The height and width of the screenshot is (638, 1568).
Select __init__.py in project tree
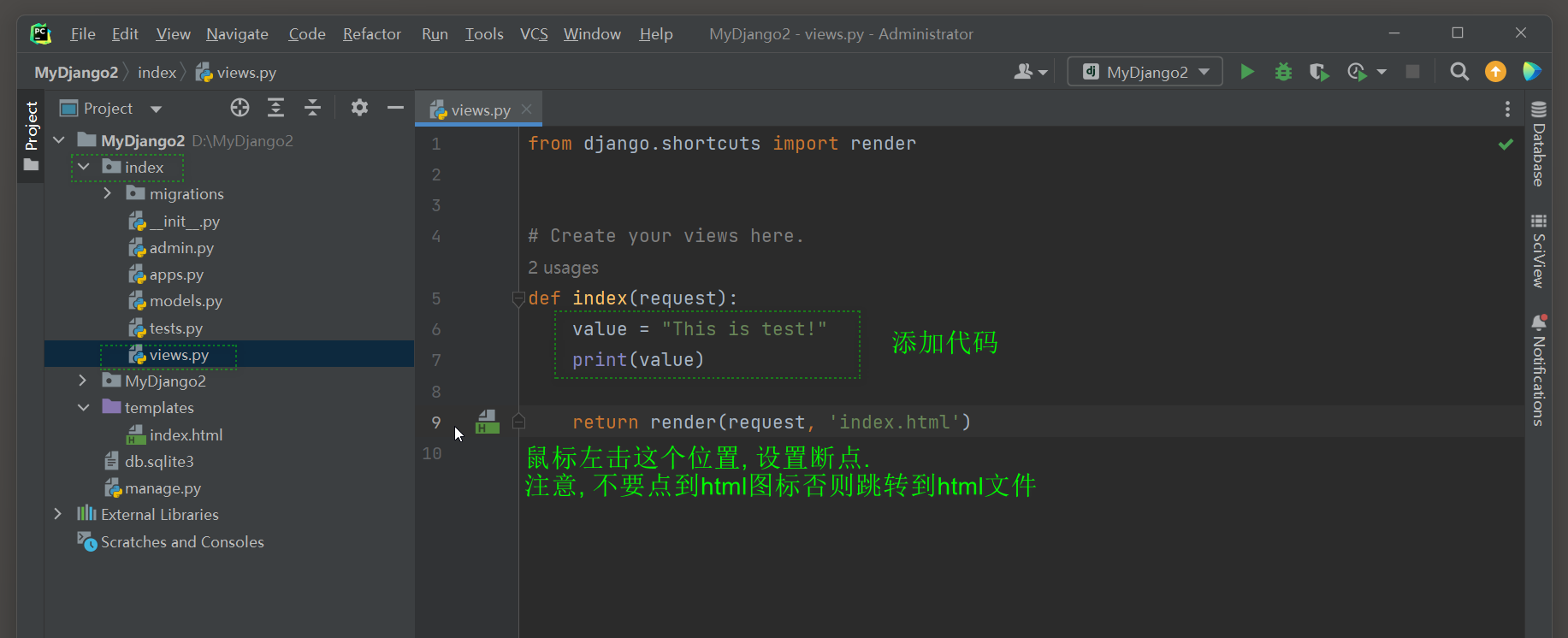pos(175,222)
